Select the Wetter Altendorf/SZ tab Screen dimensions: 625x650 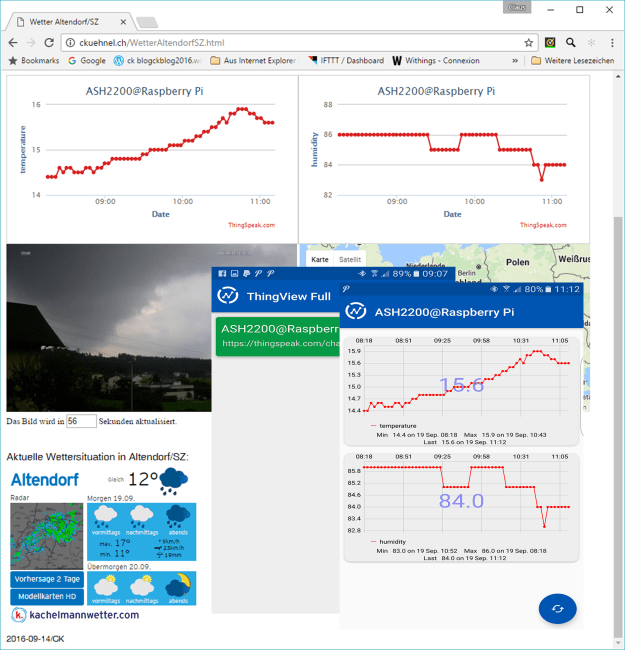click(x=70, y=22)
